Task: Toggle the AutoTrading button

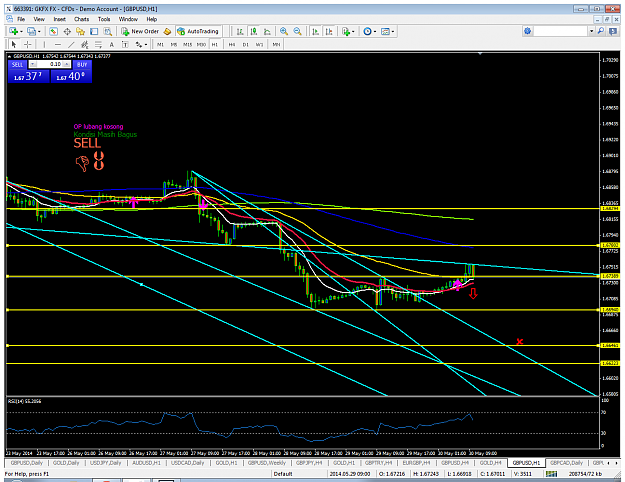Action: pos(198,31)
